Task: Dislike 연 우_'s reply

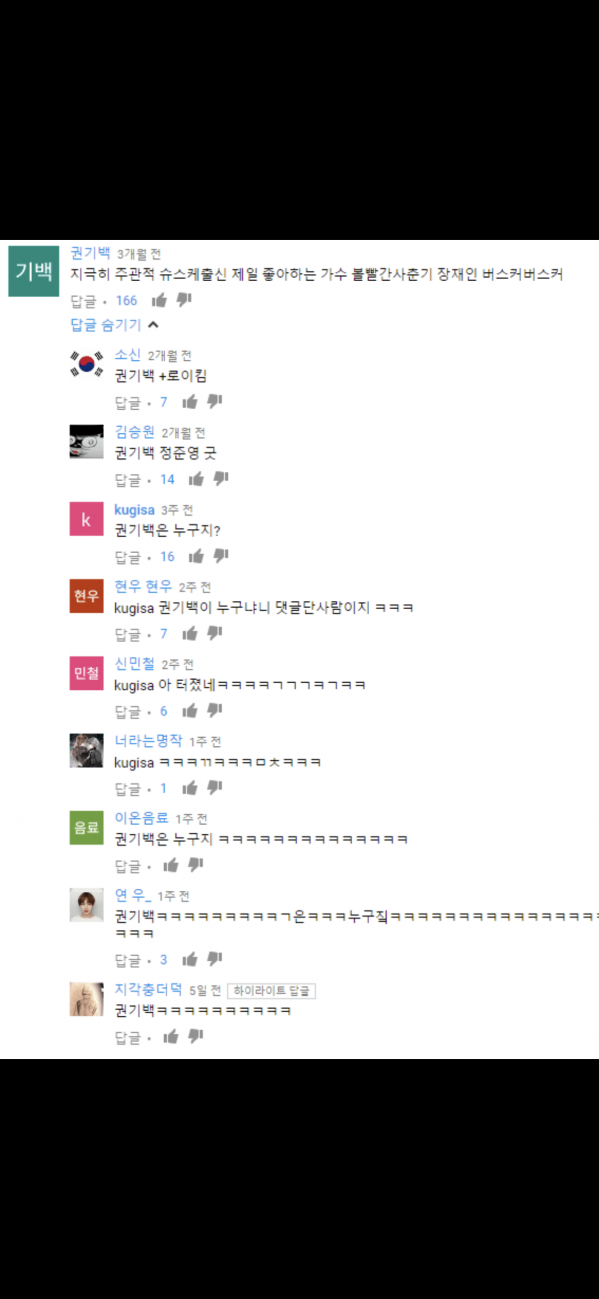Action: (x=214, y=960)
